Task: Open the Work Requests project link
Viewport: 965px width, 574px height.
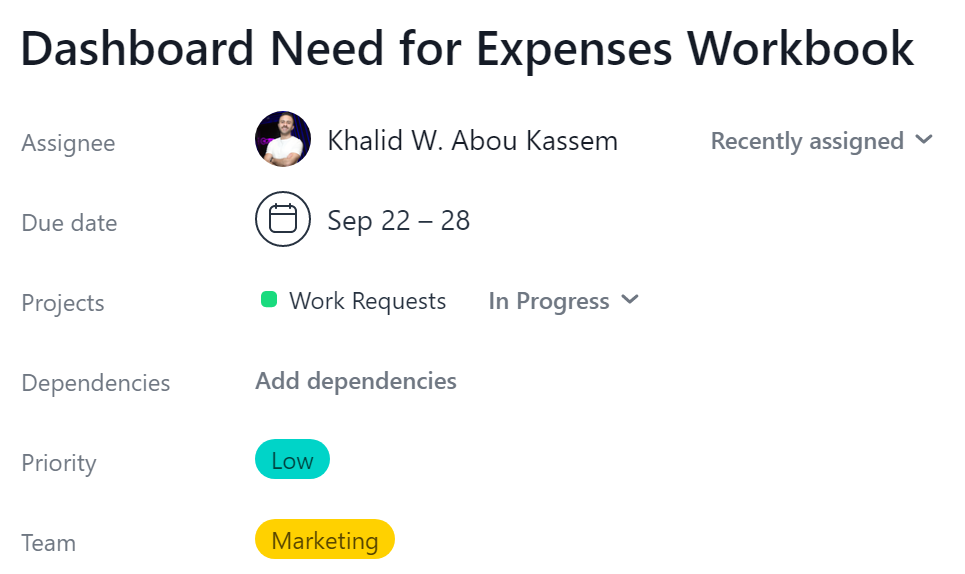Action: click(x=367, y=301)
